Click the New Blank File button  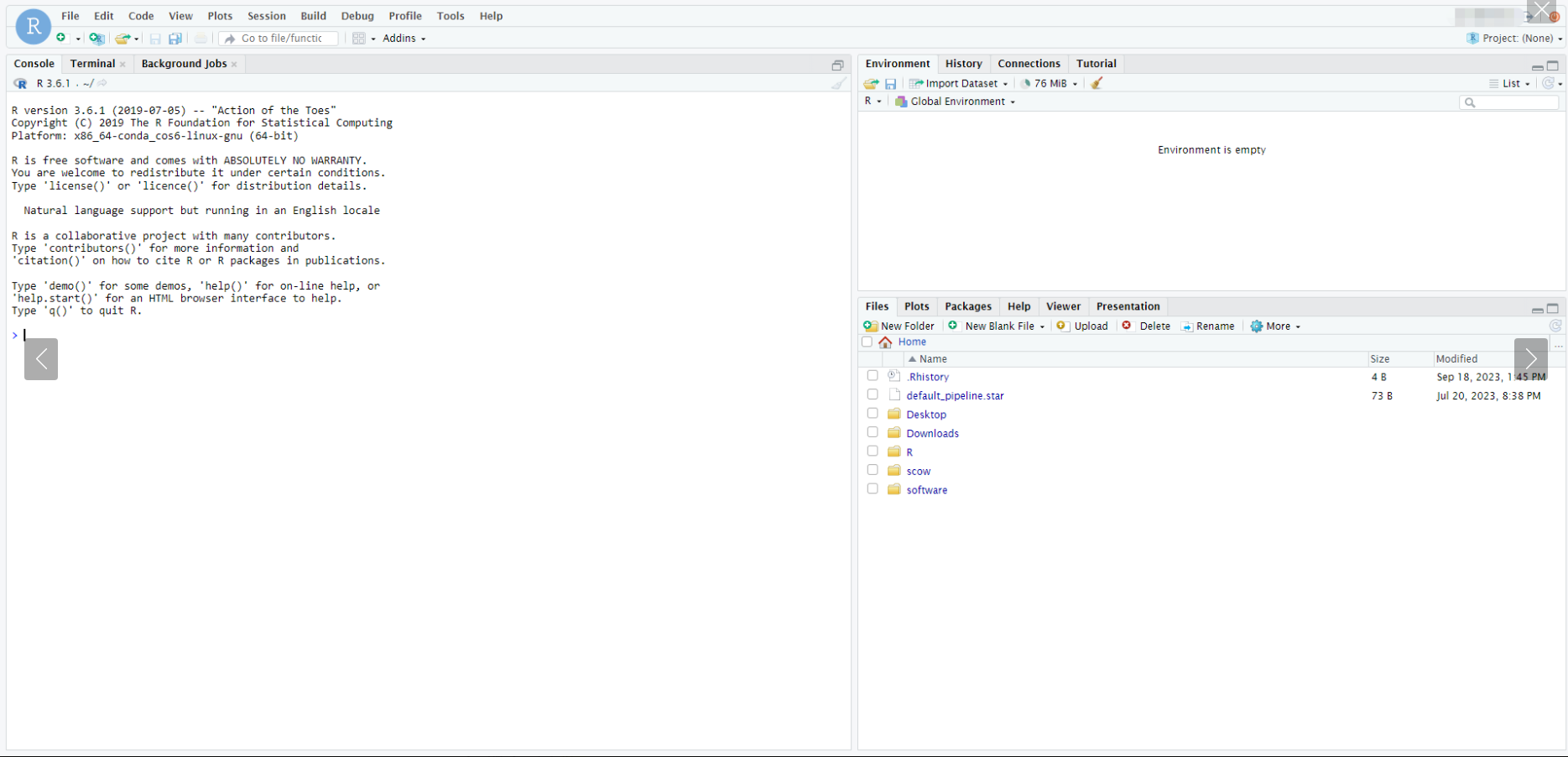click(996, 326)
